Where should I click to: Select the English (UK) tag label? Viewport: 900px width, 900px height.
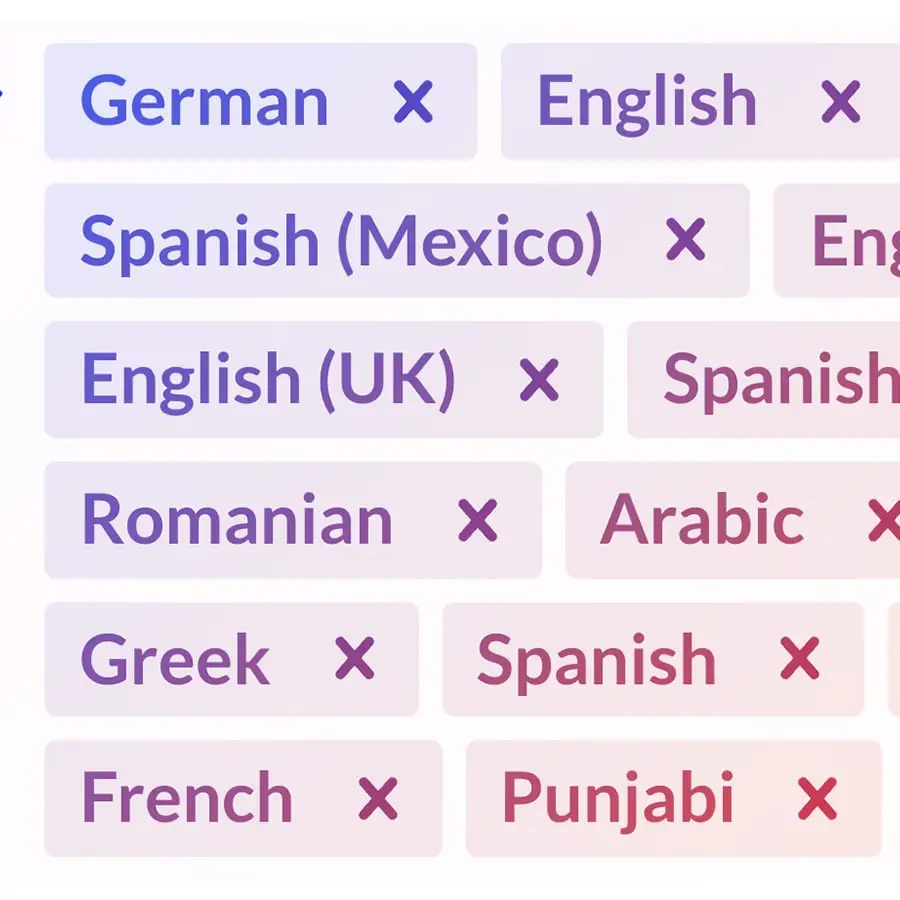point(268,380)
